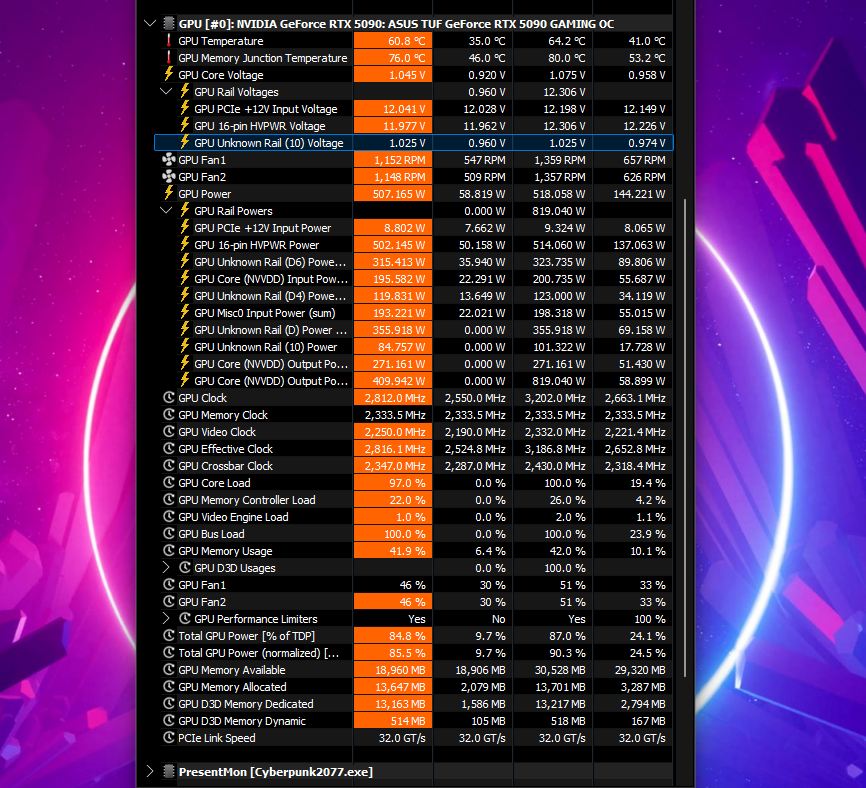The image size is (866, 788).
Task: Click the thermometer icon beside GPU Temperature
Action: click(x=169, y=41)
